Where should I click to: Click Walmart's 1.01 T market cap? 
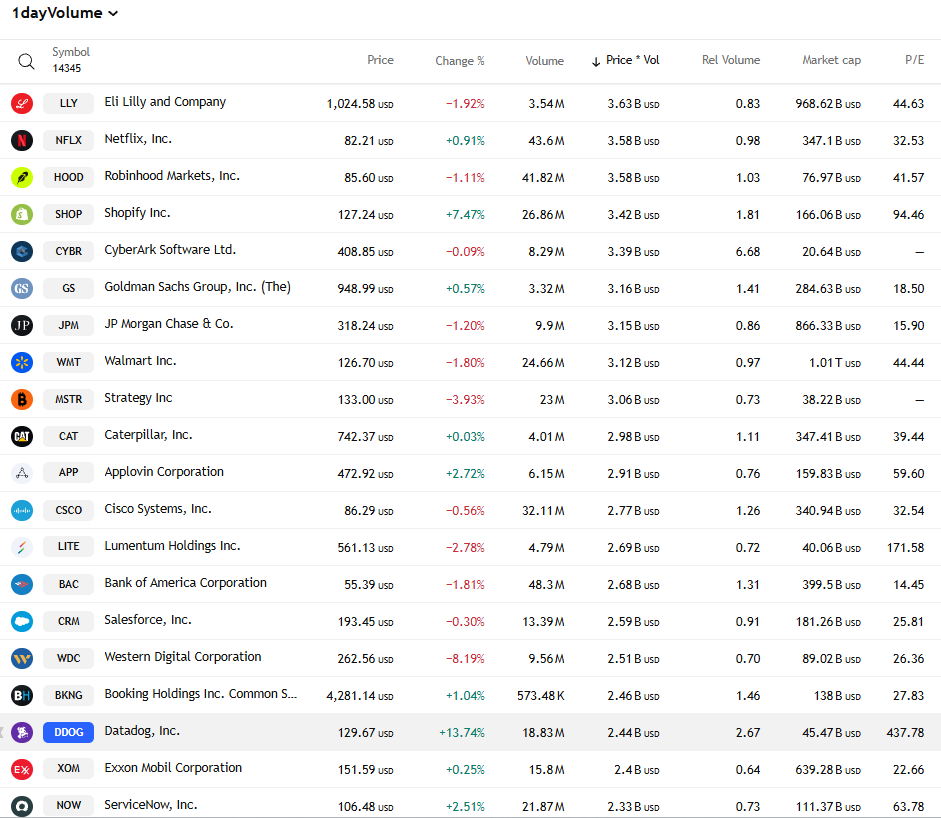coord(835,363)
